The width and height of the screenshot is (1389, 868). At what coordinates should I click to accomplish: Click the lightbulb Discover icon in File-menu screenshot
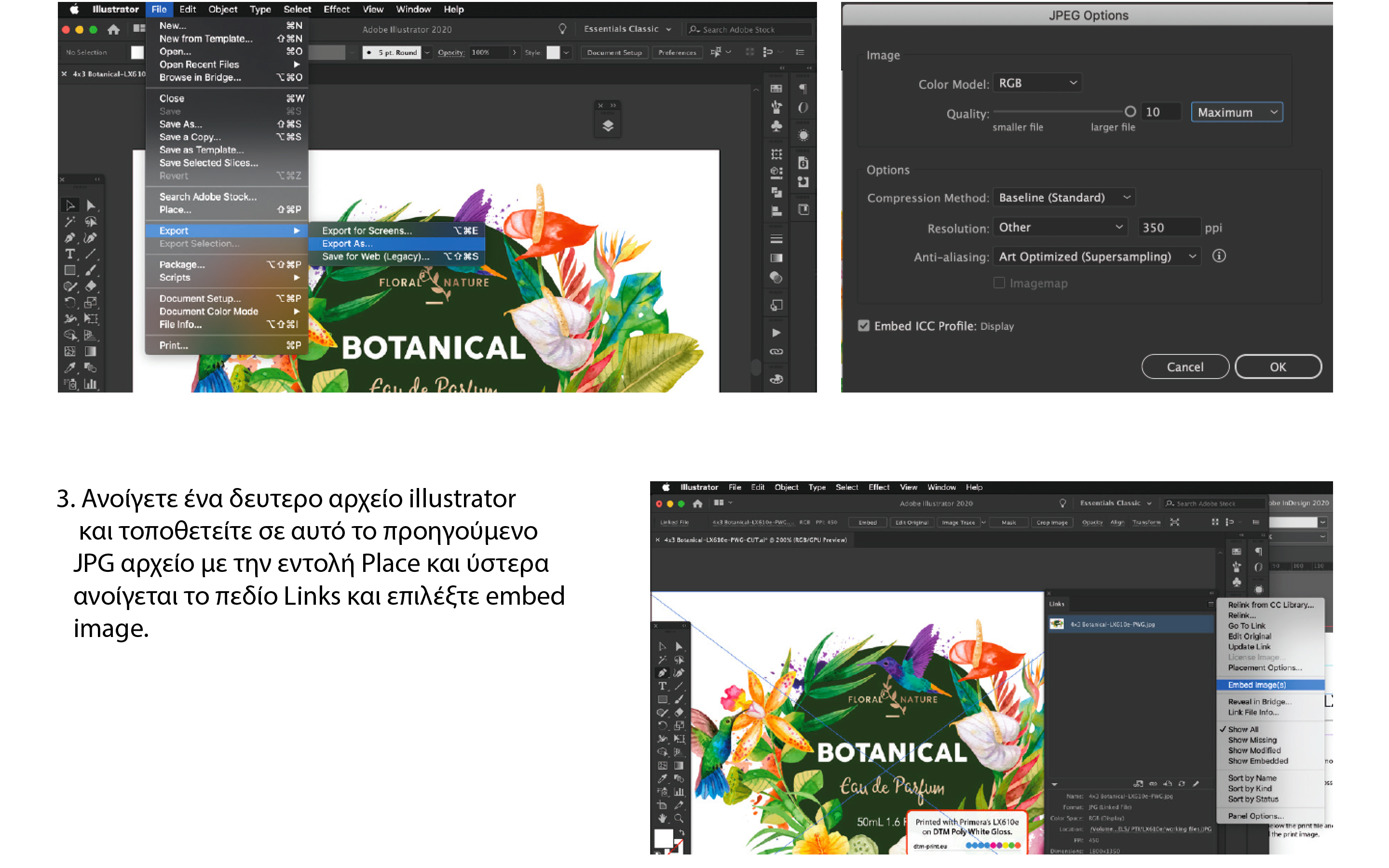562,29
